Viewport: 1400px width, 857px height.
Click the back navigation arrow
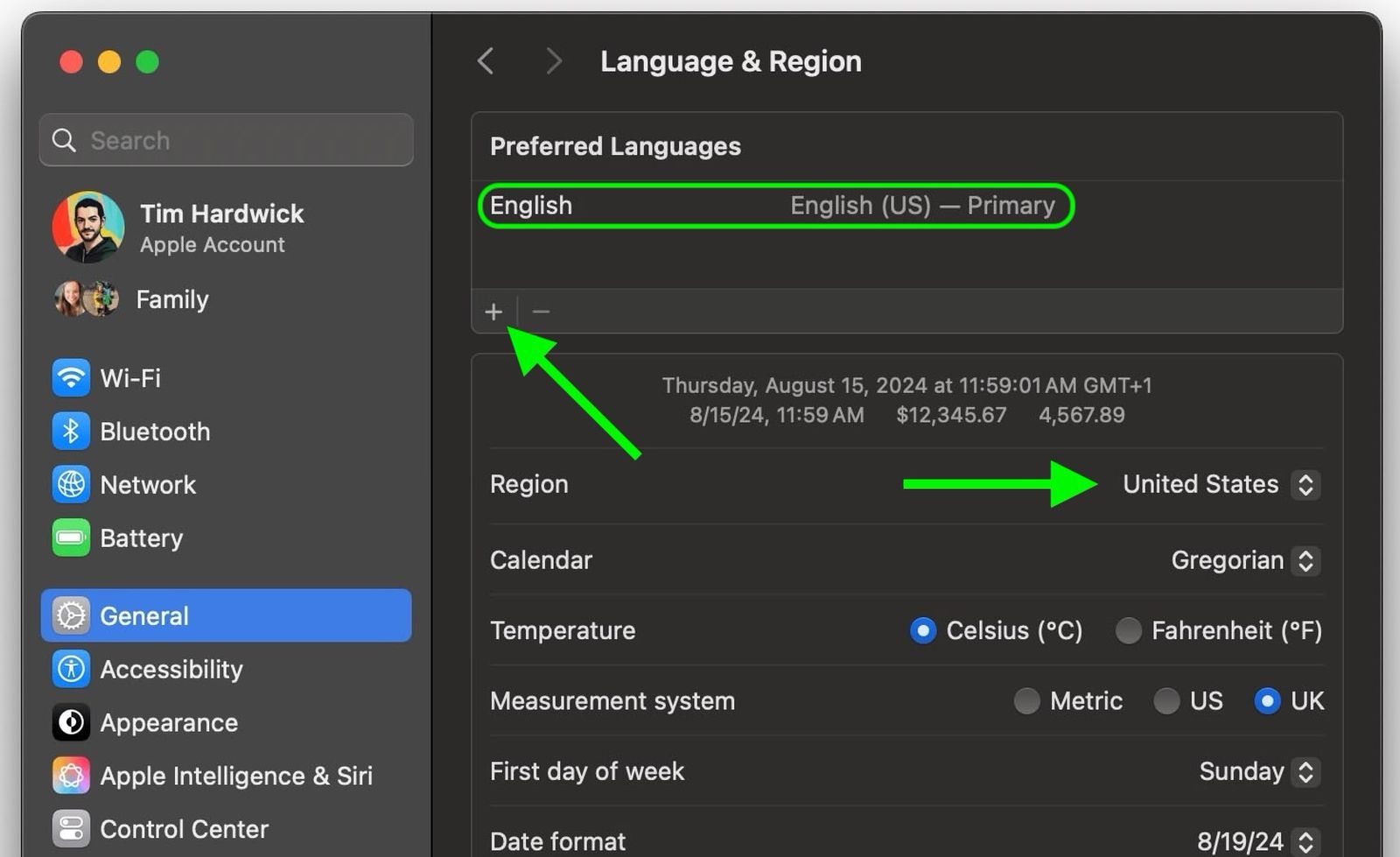click(x=486, y=60)
